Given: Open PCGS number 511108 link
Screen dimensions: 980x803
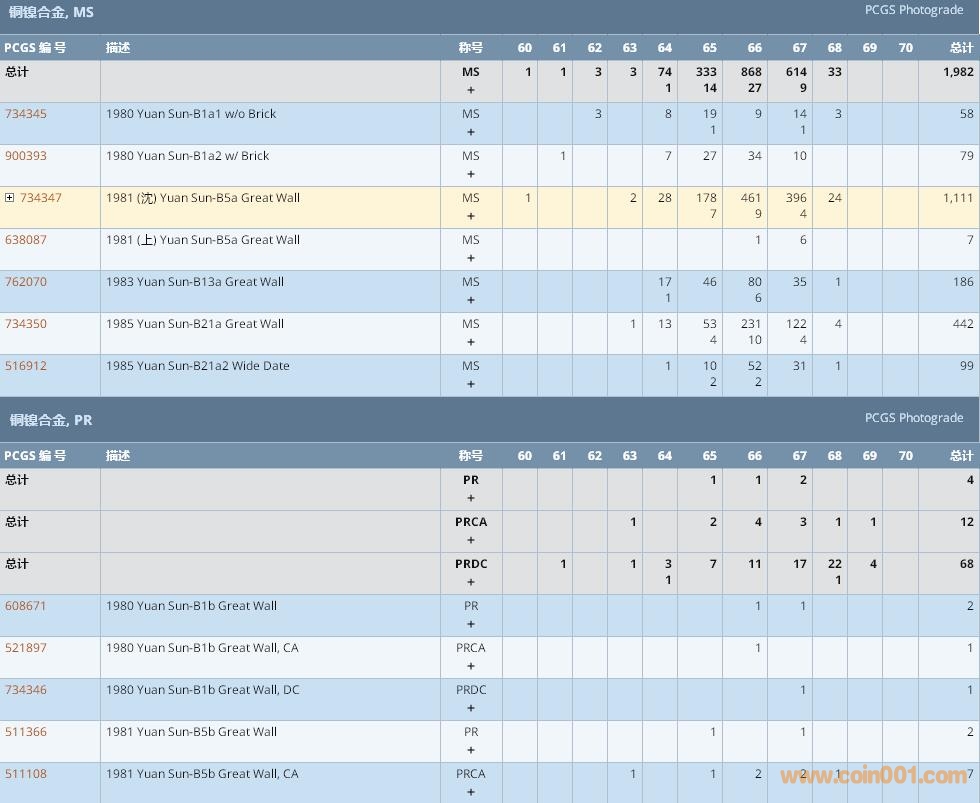Looking at the screenshot, I should pyautogui.click(x=26, y=774).
